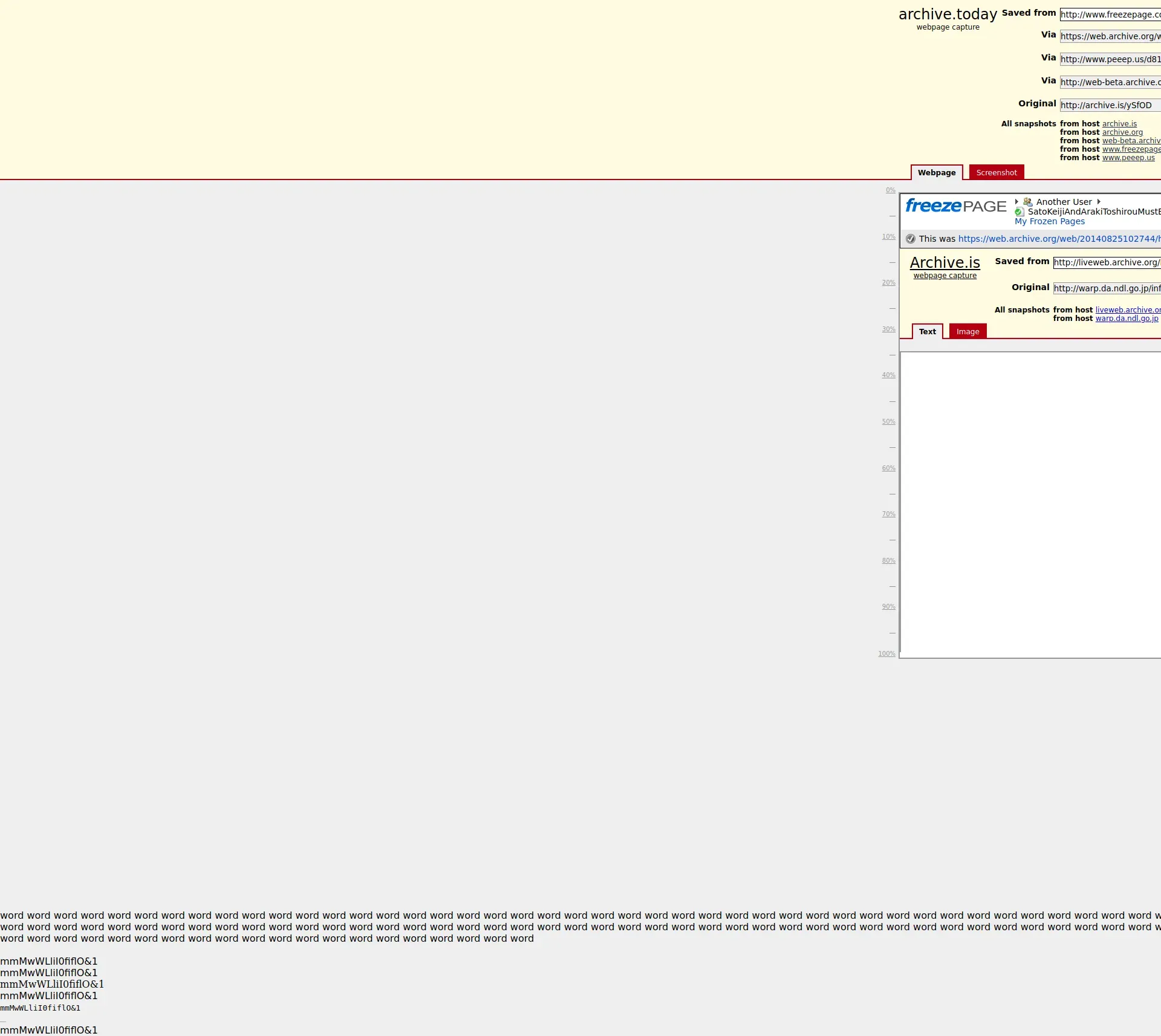Click the archive.today logo heading
This screenshot has width=1161, height=1036.
pyautogui.click(x=948, y=15)
